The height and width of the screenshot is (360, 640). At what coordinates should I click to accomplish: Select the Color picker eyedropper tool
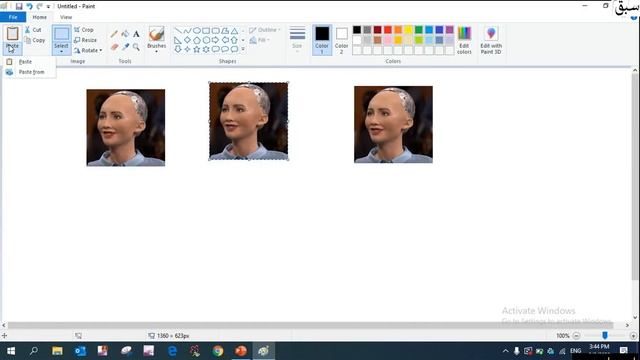[x=125, y=47]
